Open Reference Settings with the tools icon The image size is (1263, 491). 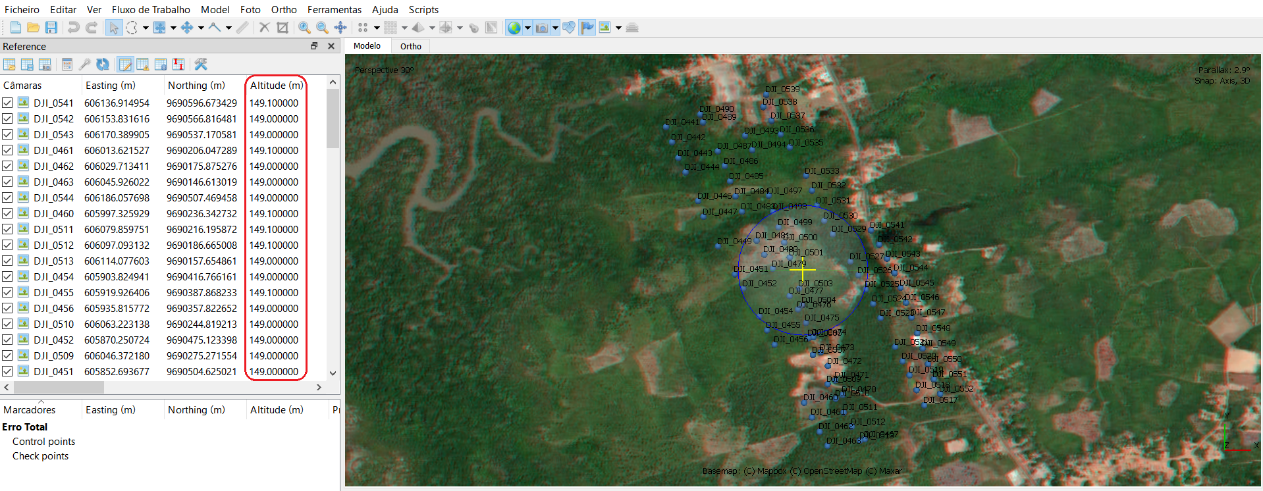[x=200, y=65]
